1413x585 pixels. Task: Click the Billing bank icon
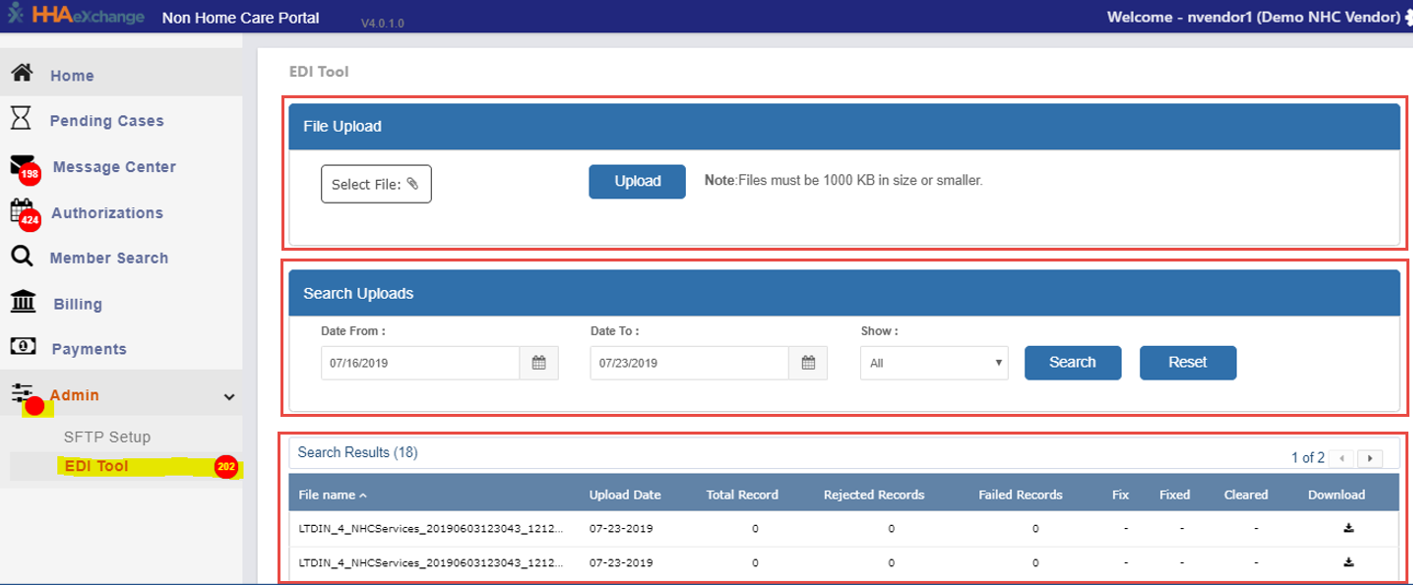22,302
